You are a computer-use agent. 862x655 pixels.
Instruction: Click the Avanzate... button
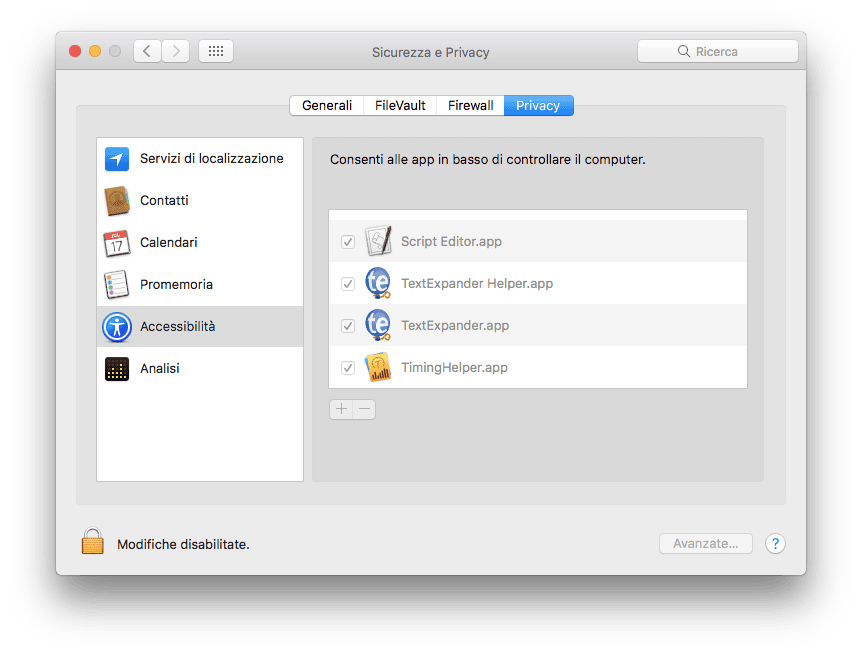tap(706, 544)
